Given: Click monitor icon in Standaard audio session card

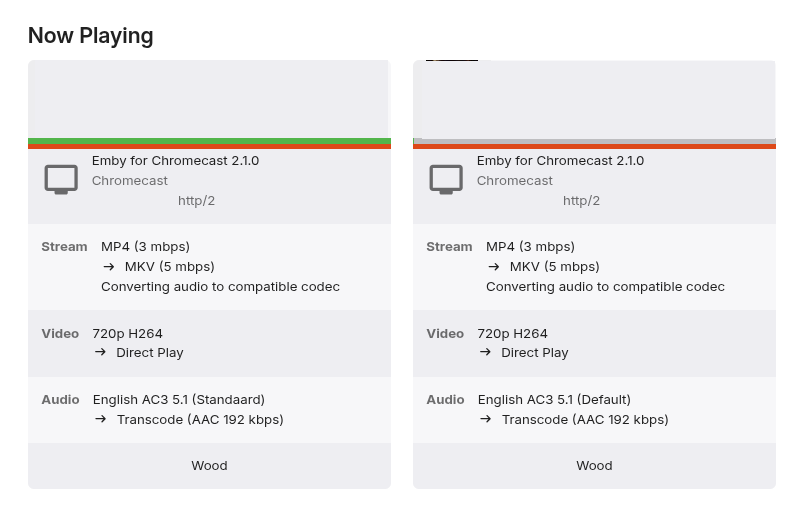Looking at the screenshot, I should pos(61,180).
